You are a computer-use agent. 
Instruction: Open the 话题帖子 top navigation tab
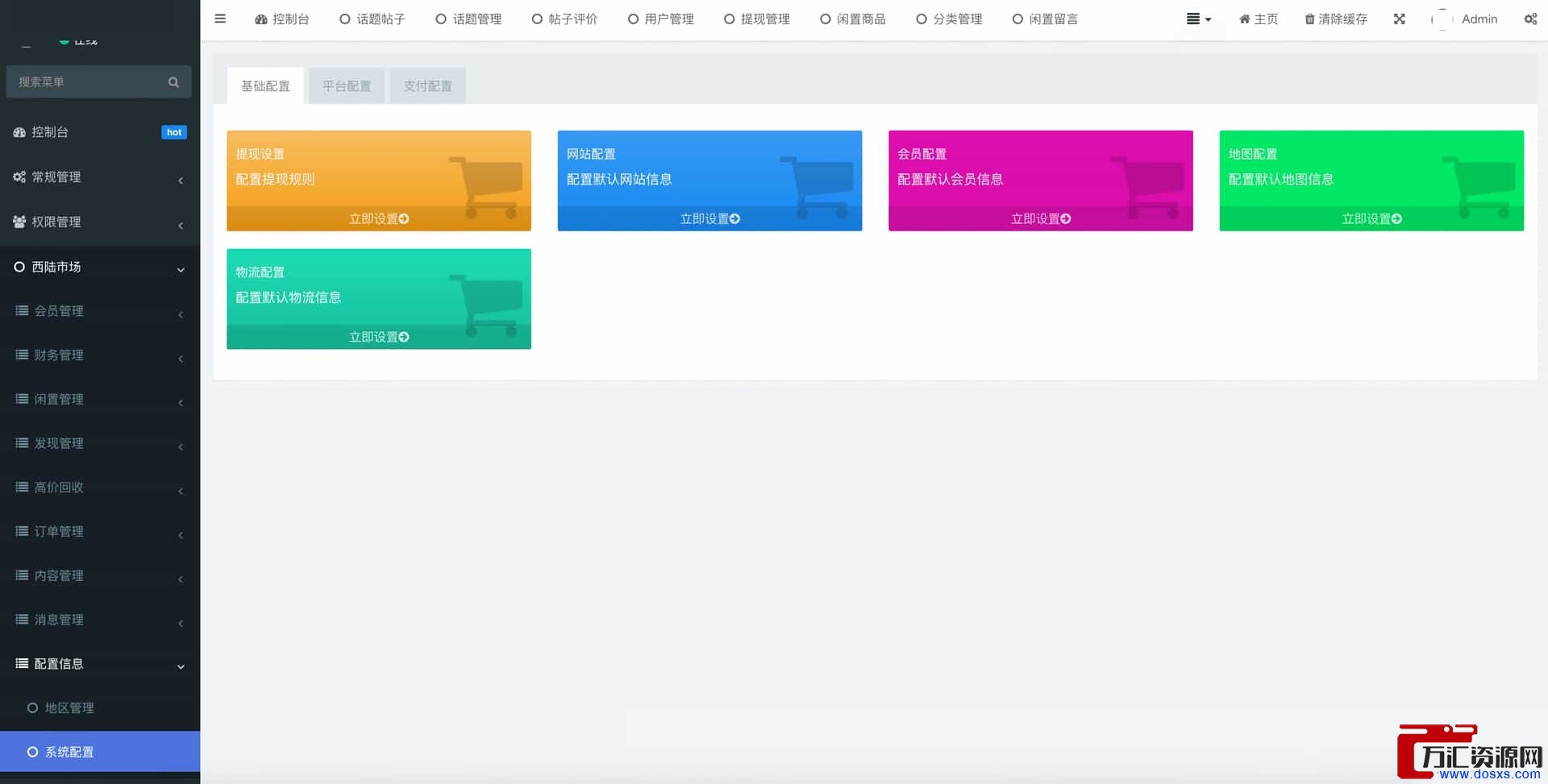pyautogui.click(x=372, y=19)
